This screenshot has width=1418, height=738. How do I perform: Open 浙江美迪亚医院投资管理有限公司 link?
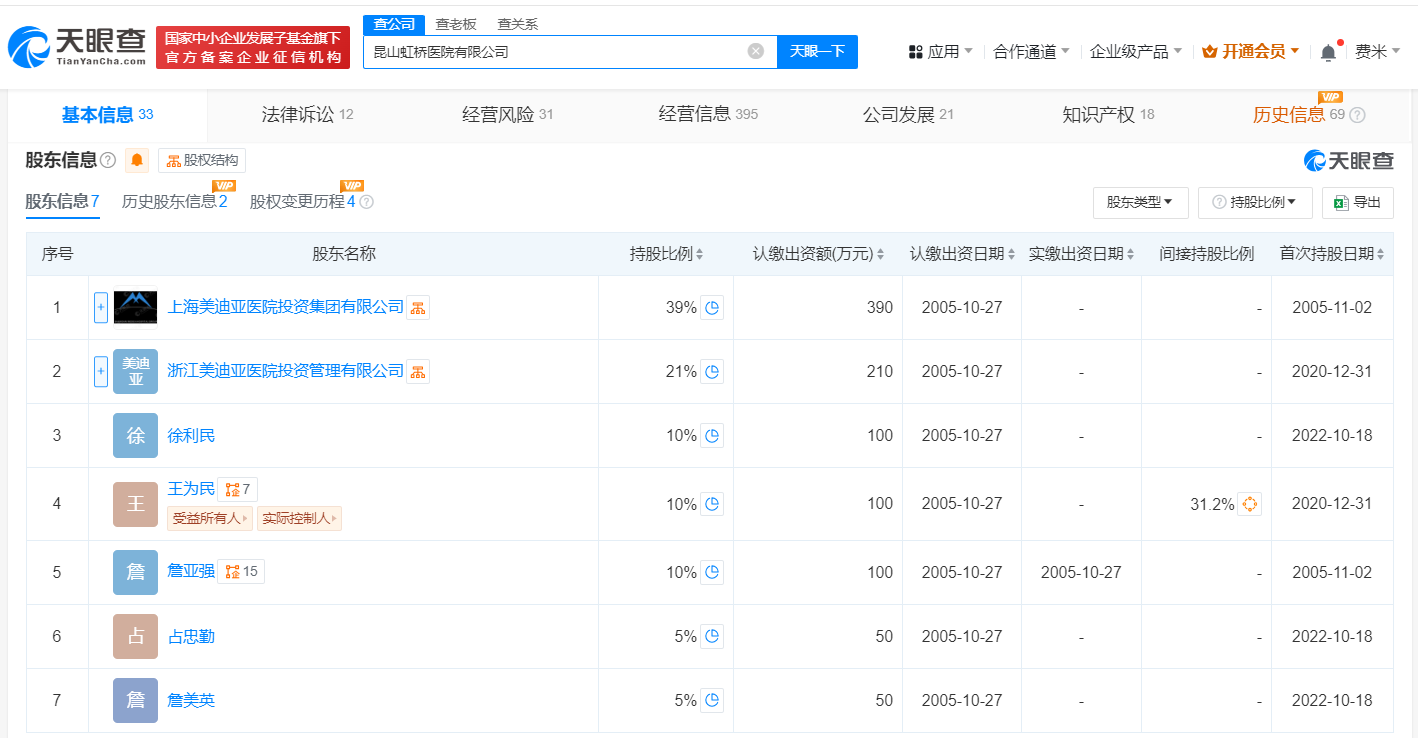click(x=286, y=372)
